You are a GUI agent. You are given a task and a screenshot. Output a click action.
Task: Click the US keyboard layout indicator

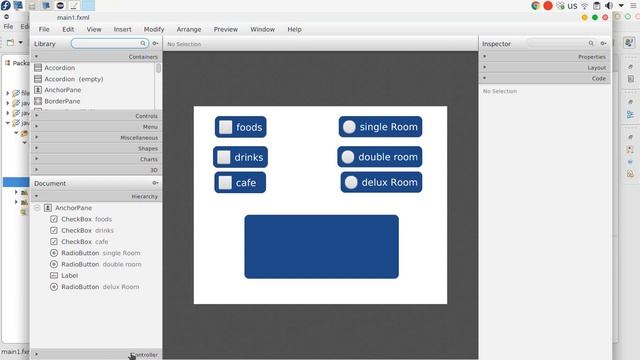pos(572,6)
